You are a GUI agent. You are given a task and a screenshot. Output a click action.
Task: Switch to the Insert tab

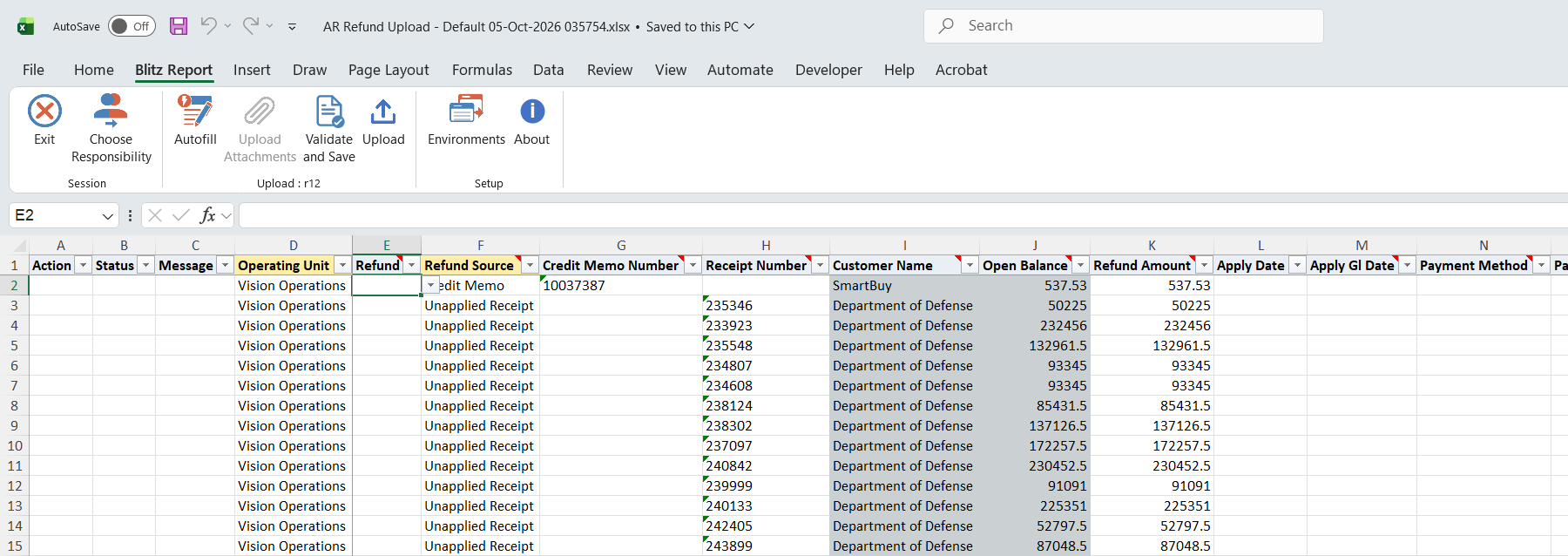tap(252, 70)
